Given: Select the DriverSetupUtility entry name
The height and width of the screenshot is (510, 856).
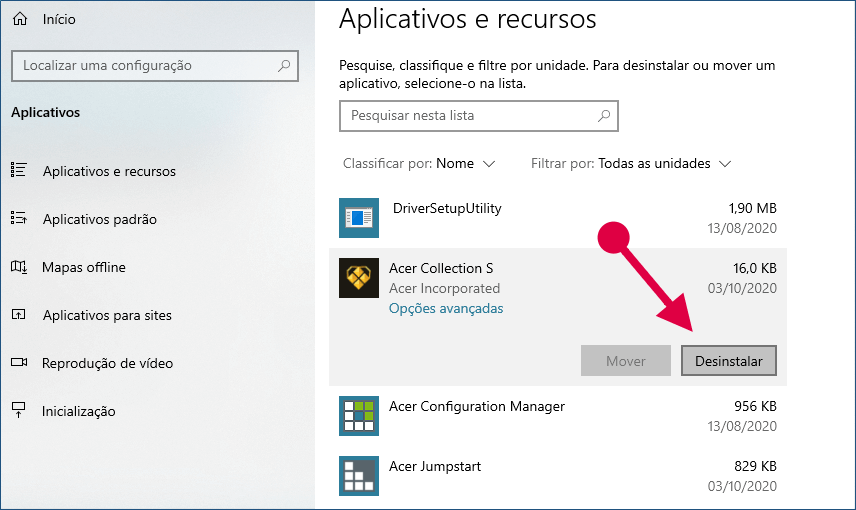Looking at the screenshot, I should coord(447,209).
